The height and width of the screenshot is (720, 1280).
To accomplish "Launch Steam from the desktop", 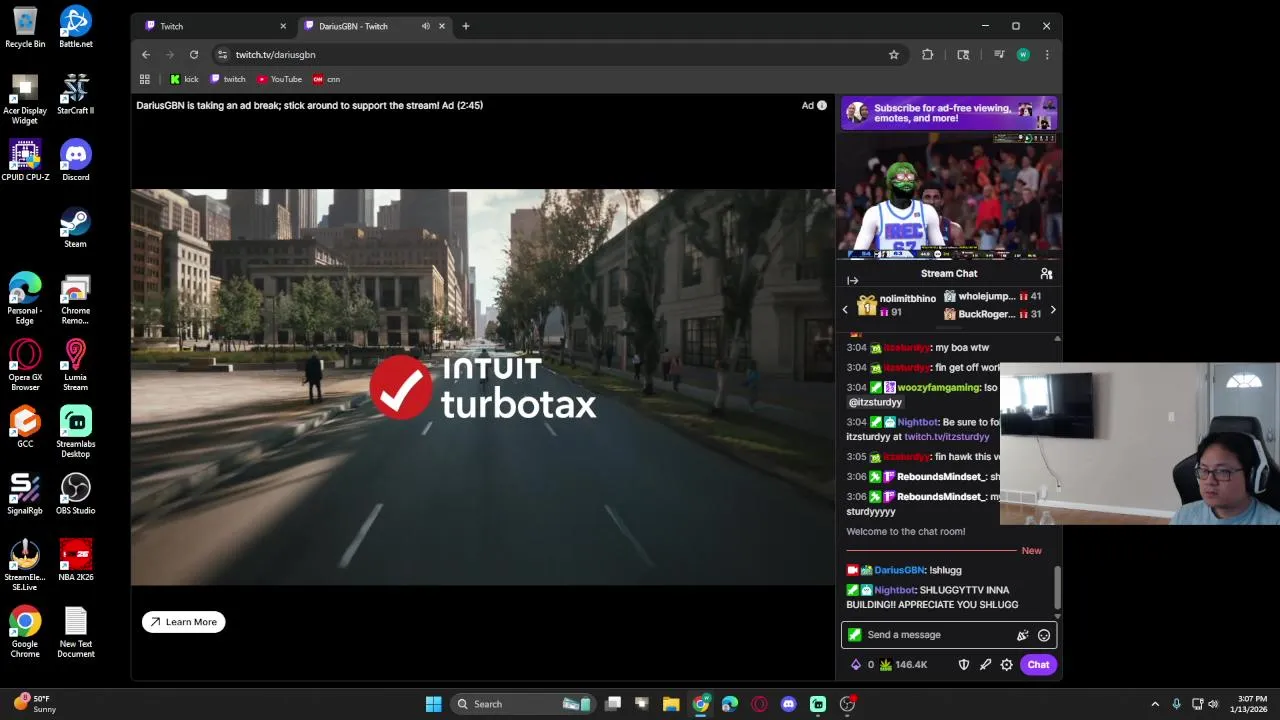I will tap(76, 227).
